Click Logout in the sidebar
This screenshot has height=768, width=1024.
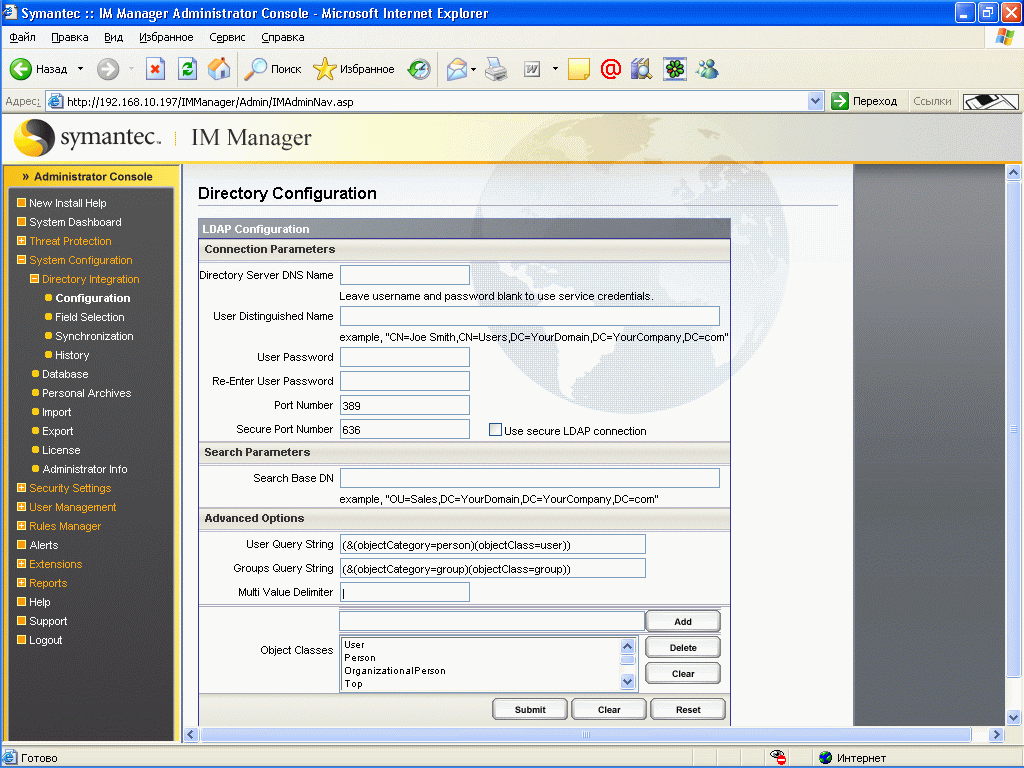click(45, 639)
